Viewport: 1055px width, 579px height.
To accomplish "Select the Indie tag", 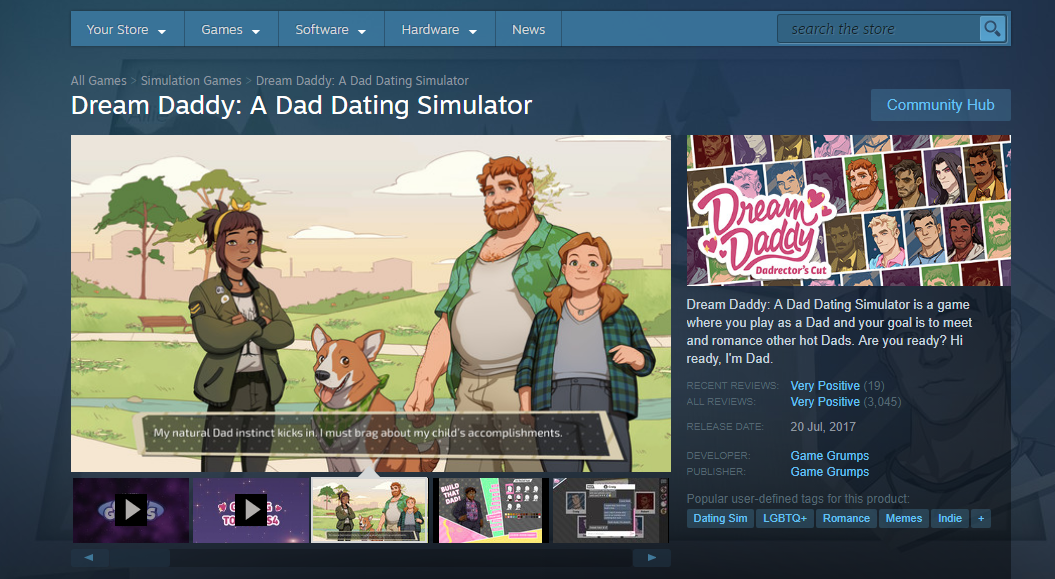I will (950, 518).
